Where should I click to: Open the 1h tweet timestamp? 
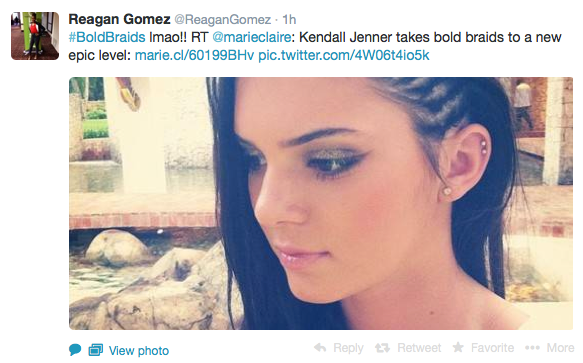[x=289, y=19]
